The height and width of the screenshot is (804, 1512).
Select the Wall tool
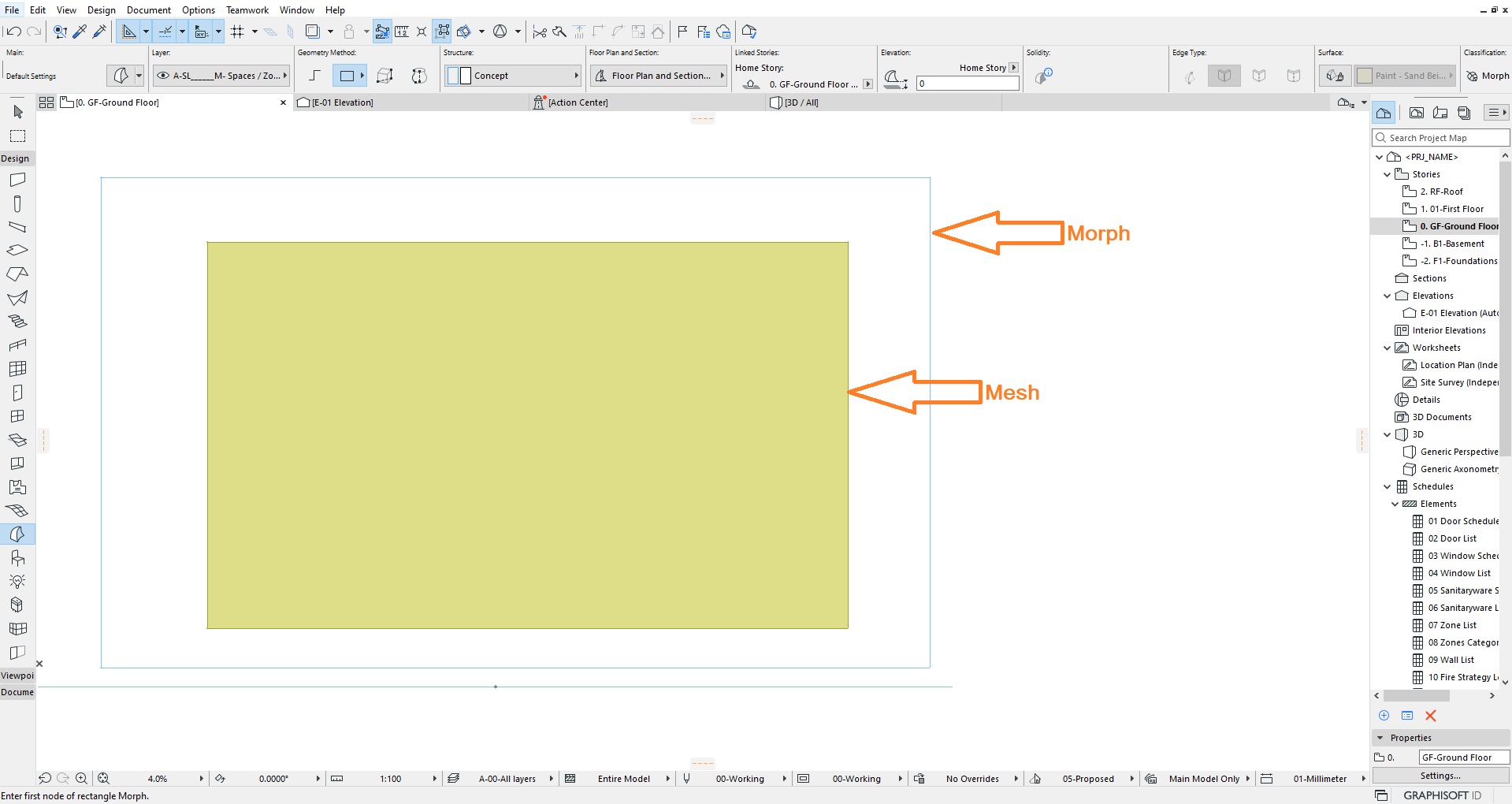click(x=17, y=180)
